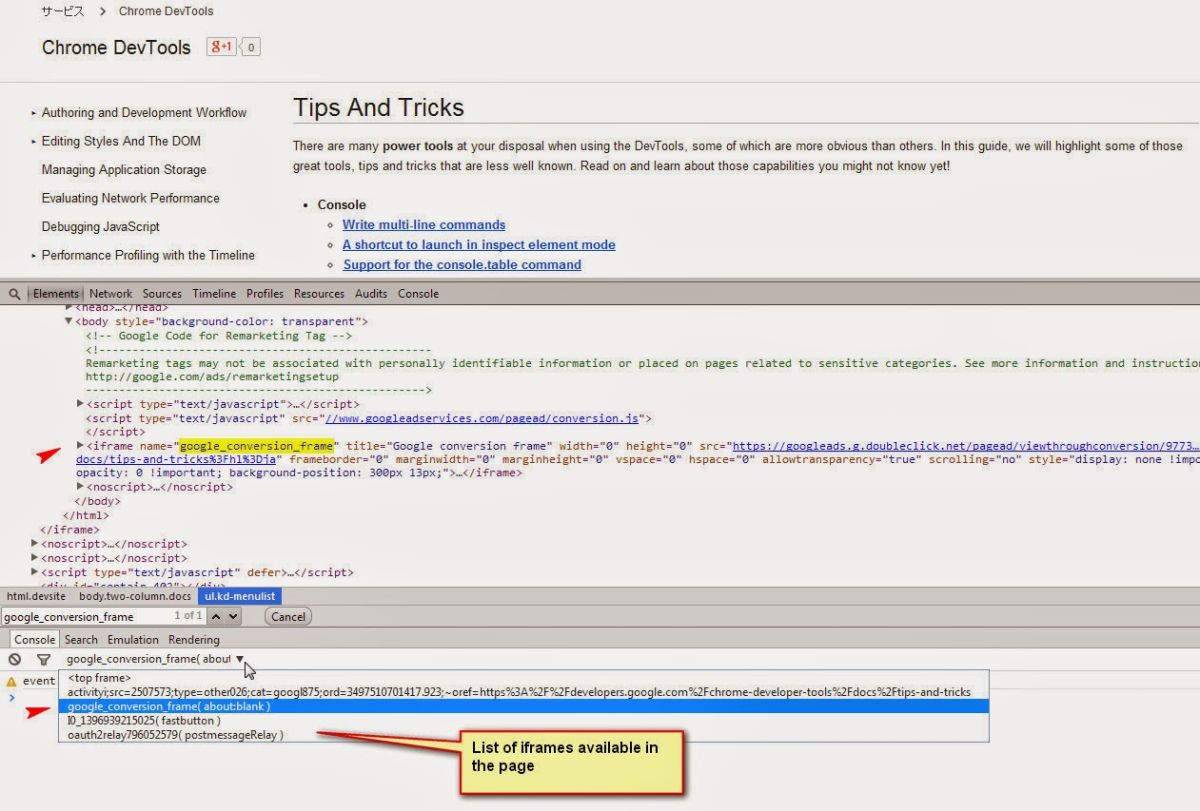The image size is (1200, 811).
Task: Click the previous search result arrow
Action: 217,617
